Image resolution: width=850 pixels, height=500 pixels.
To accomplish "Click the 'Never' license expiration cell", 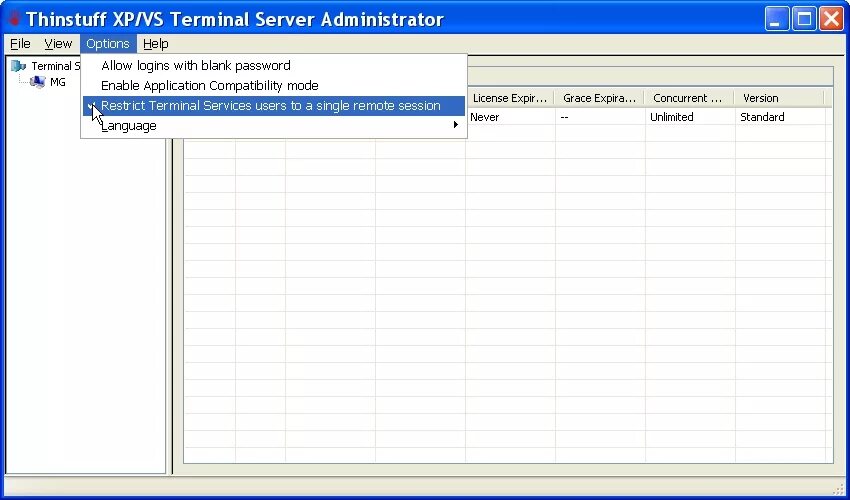I will (x=485, y=117).
